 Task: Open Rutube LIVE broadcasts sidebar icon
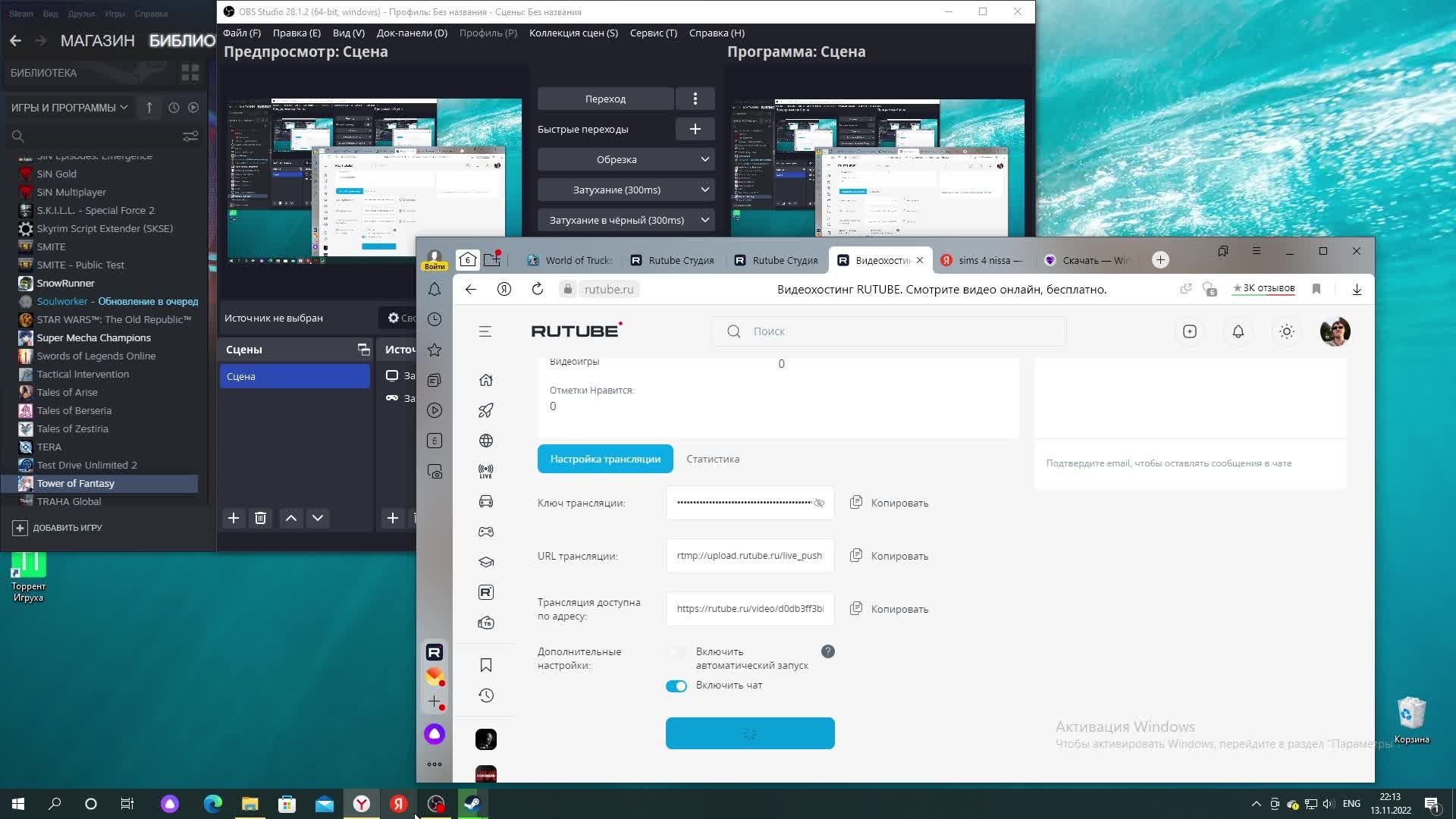tap(486, 471)
